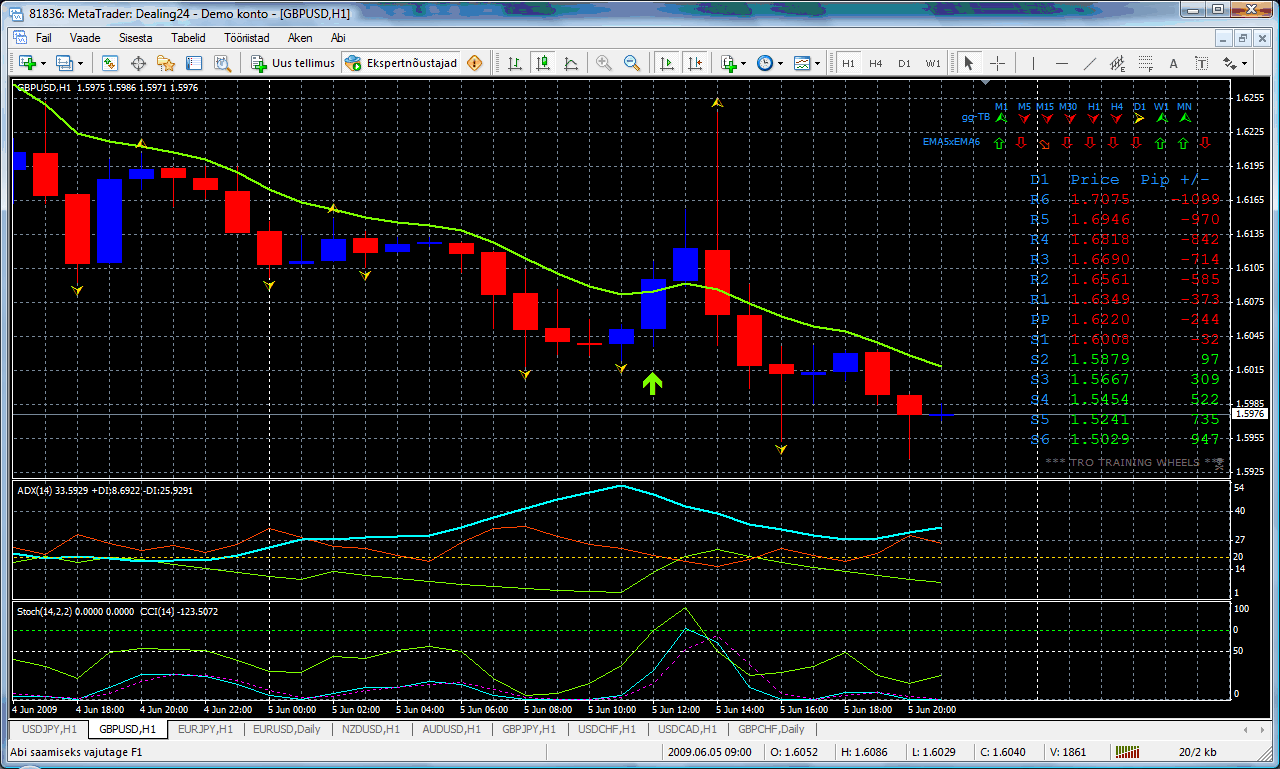Select the H1 timeframe button
The image size is (1280, 769).
pyautogui.click(x=848, y=63)
